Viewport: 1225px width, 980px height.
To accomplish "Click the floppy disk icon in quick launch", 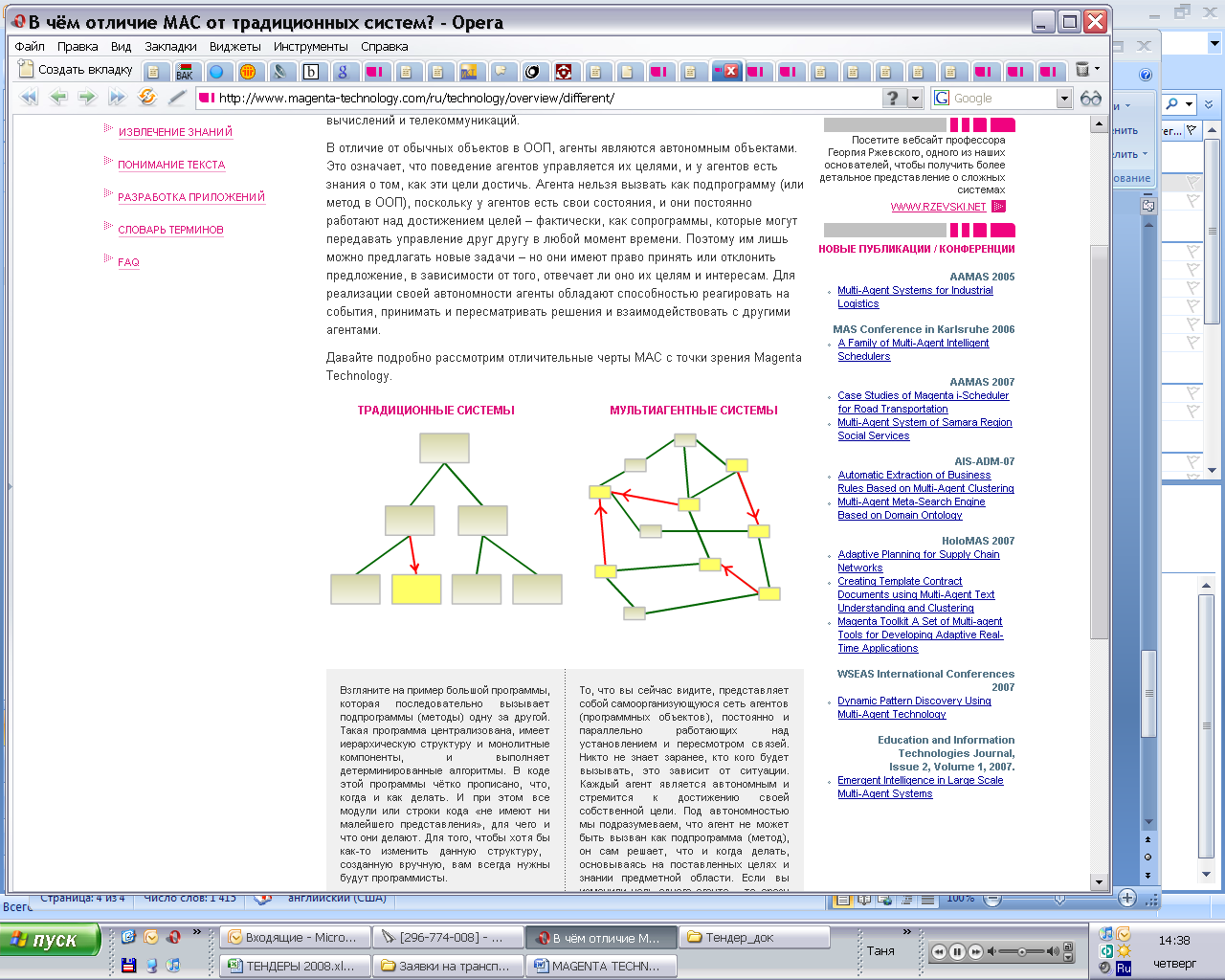I will (x=129, y=966).
